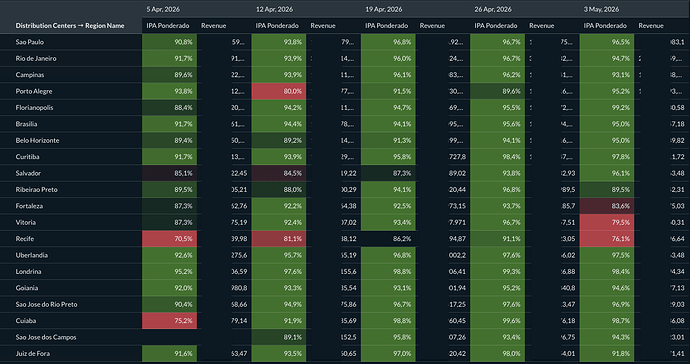Sort by IPA Ponderado under 5 Apr, 2026
The height and width of the screenshot is (364, 690).
[x=168, y=26]
